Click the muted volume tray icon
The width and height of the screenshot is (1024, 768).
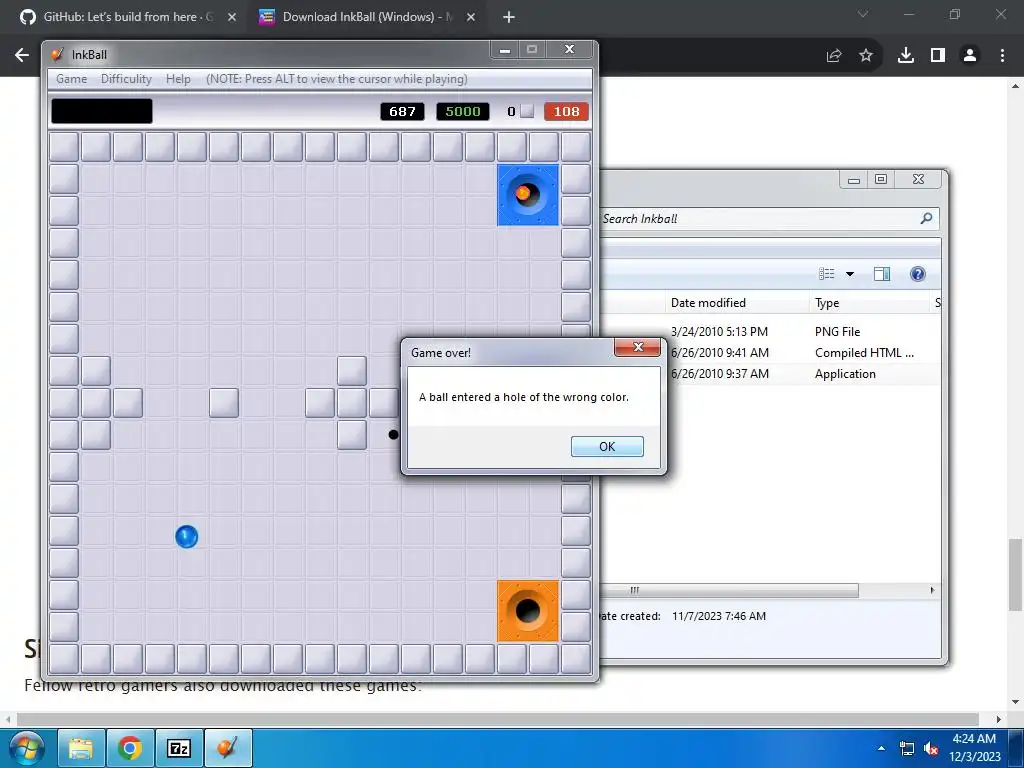click(x=931, y=748)
